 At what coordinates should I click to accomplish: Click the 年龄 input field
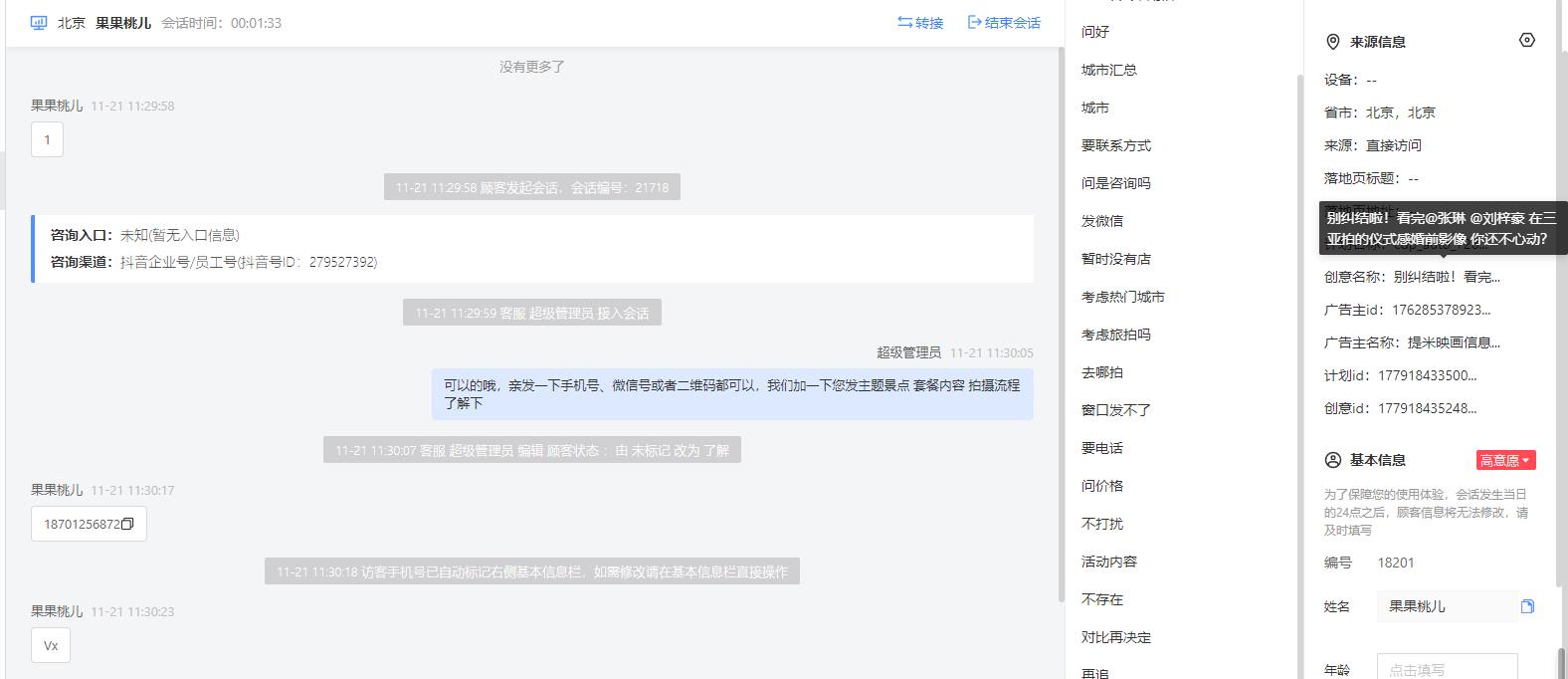pyautogui.click(x=1447, y=667)
